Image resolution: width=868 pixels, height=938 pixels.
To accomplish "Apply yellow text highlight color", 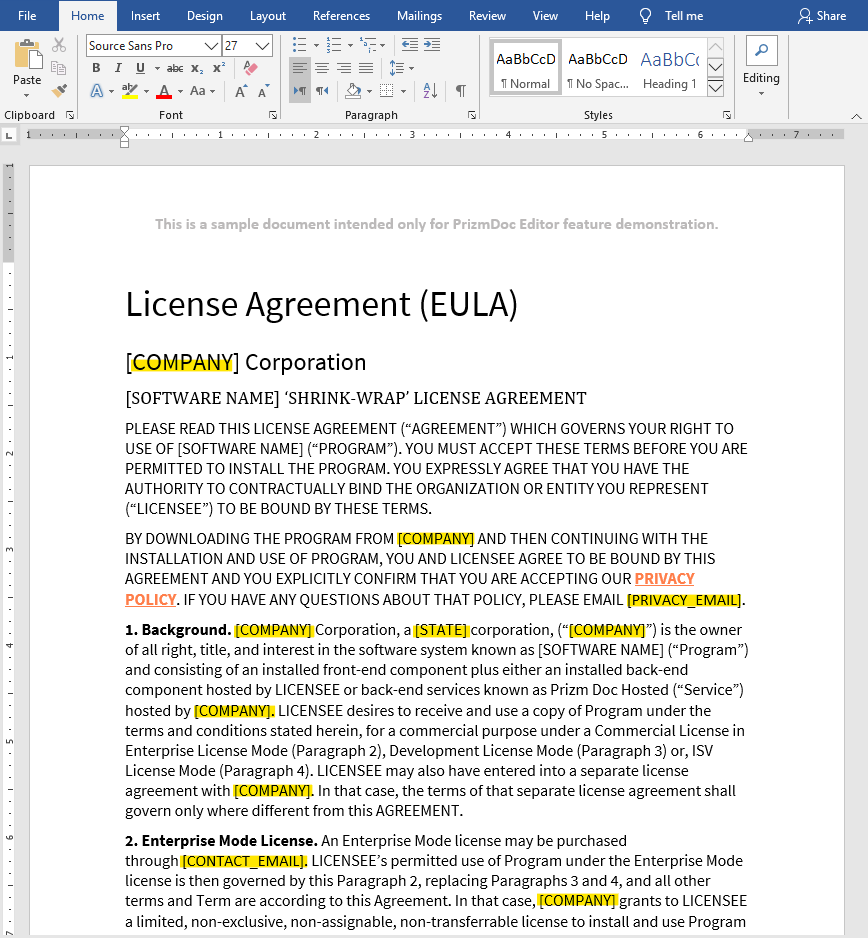I will click(130, 92).
